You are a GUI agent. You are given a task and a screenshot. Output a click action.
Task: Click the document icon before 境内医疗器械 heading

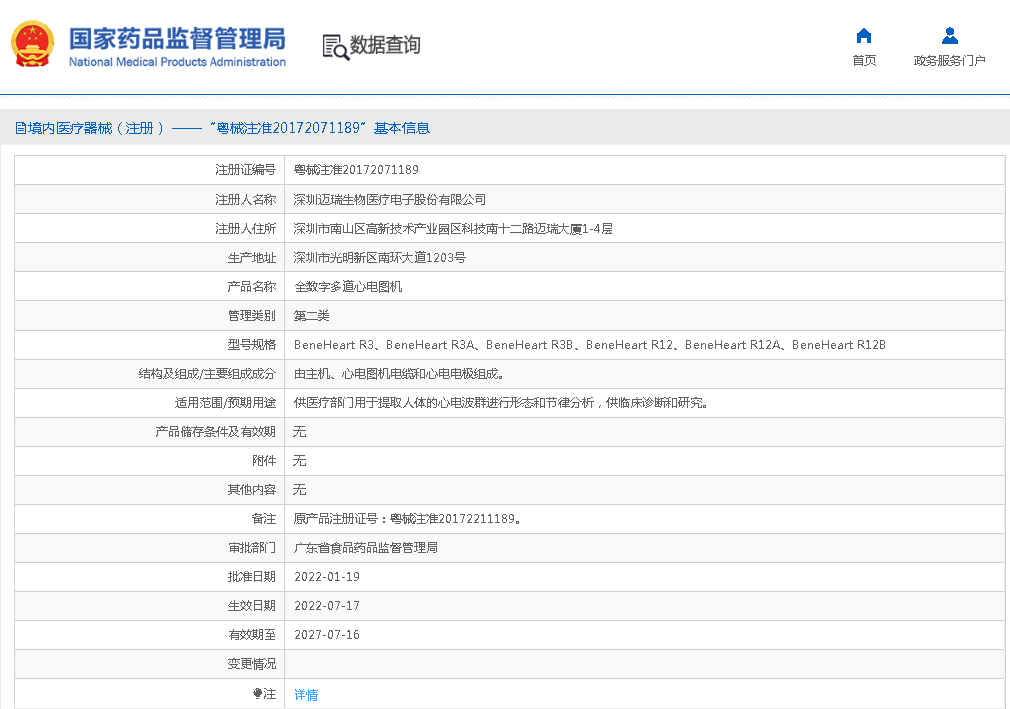coord(20,128)
